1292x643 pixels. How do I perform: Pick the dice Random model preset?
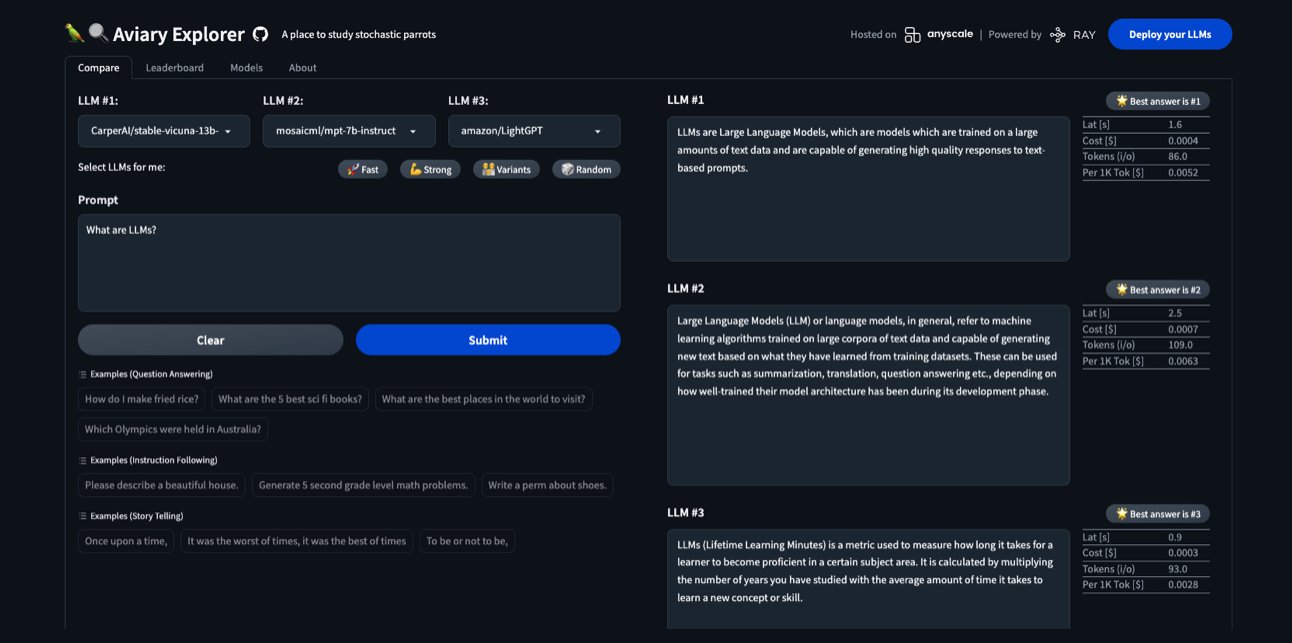pos(585,169)
